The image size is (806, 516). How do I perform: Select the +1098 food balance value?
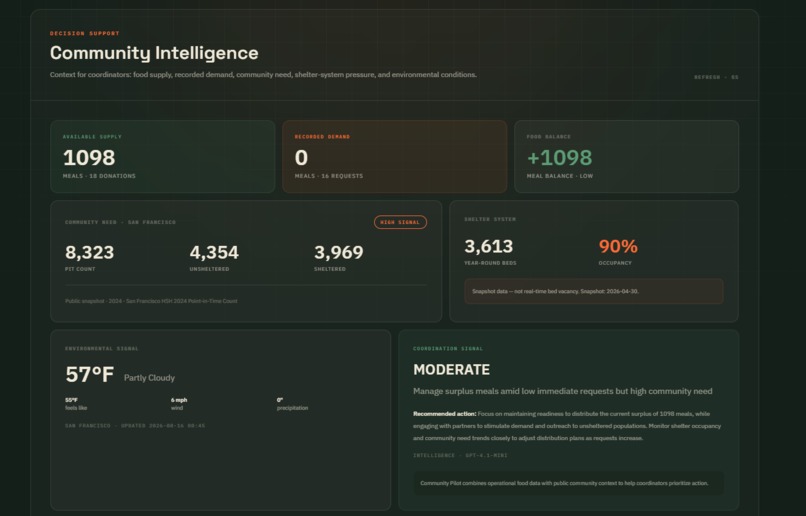coord(559,157)
